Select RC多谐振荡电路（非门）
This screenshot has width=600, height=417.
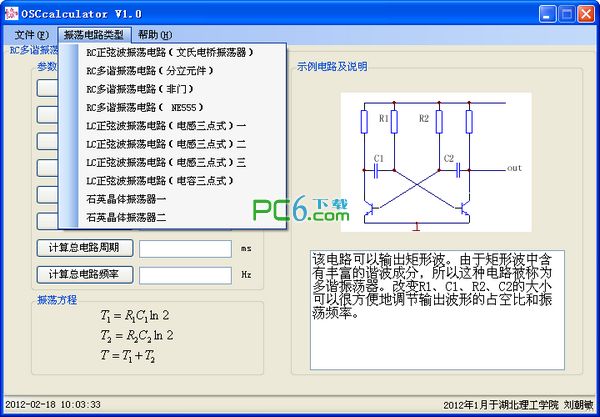142,88
